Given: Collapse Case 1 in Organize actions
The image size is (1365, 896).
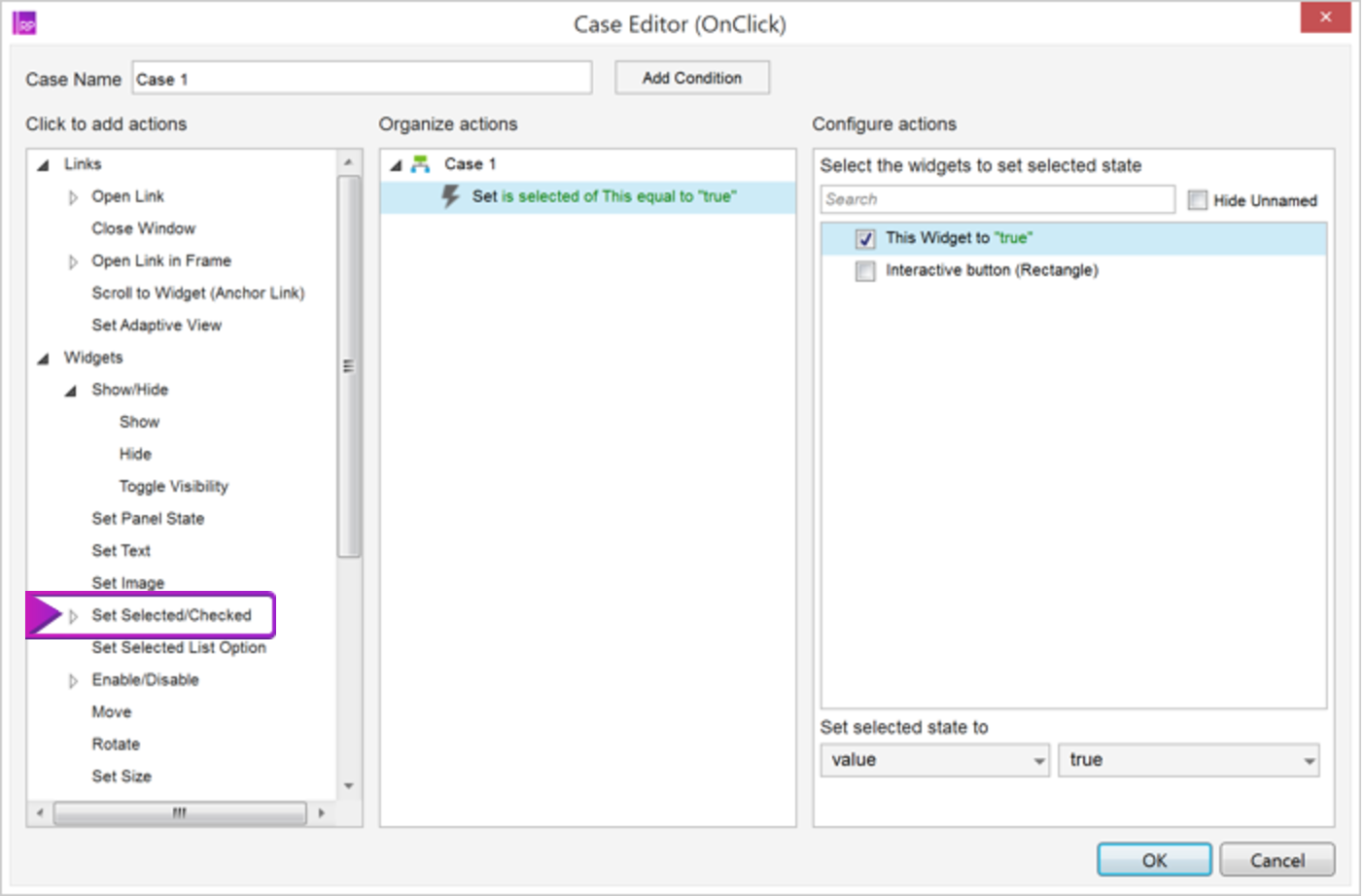Looking at the screenshot, I should 396,165.
